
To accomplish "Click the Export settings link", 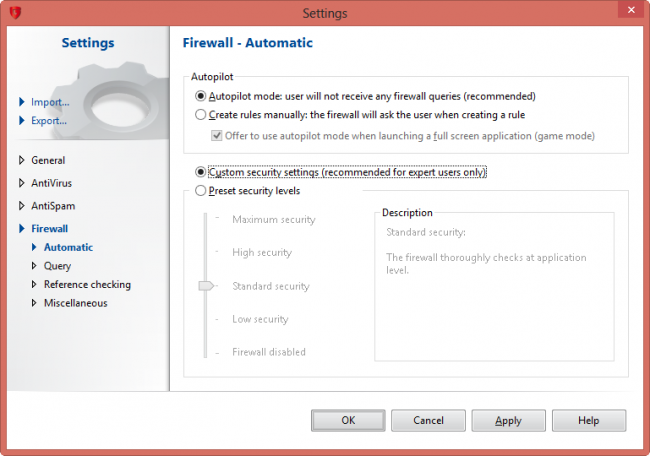I will pyautogui.click(x=50, y=121).
